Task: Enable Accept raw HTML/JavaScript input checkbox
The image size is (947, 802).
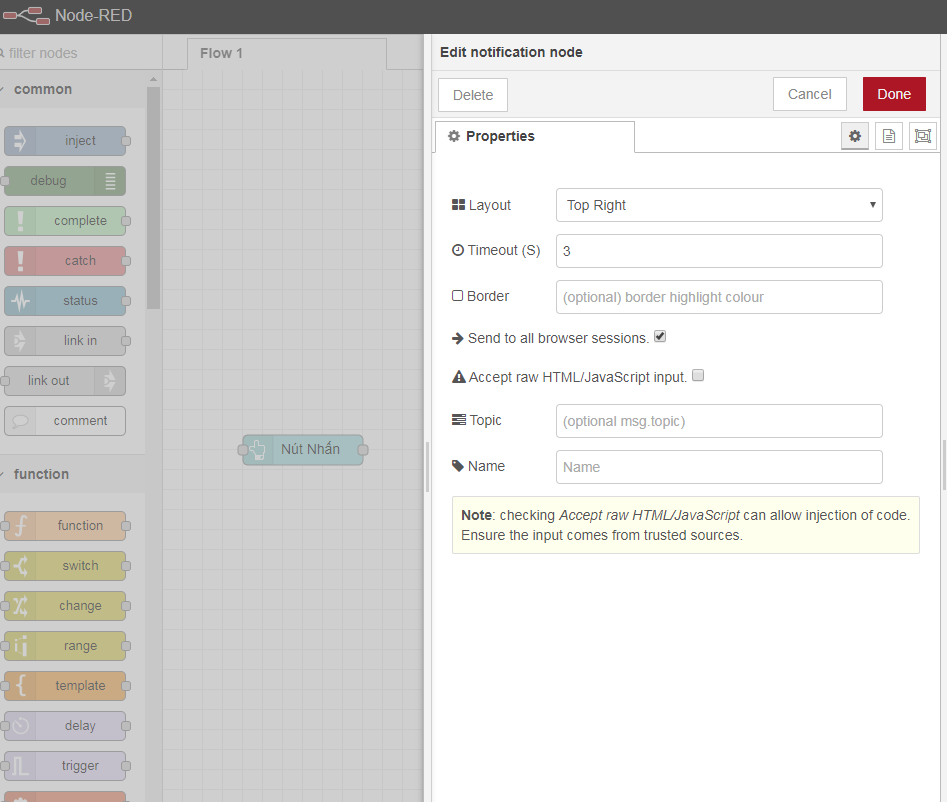Action: pos(698,376)
